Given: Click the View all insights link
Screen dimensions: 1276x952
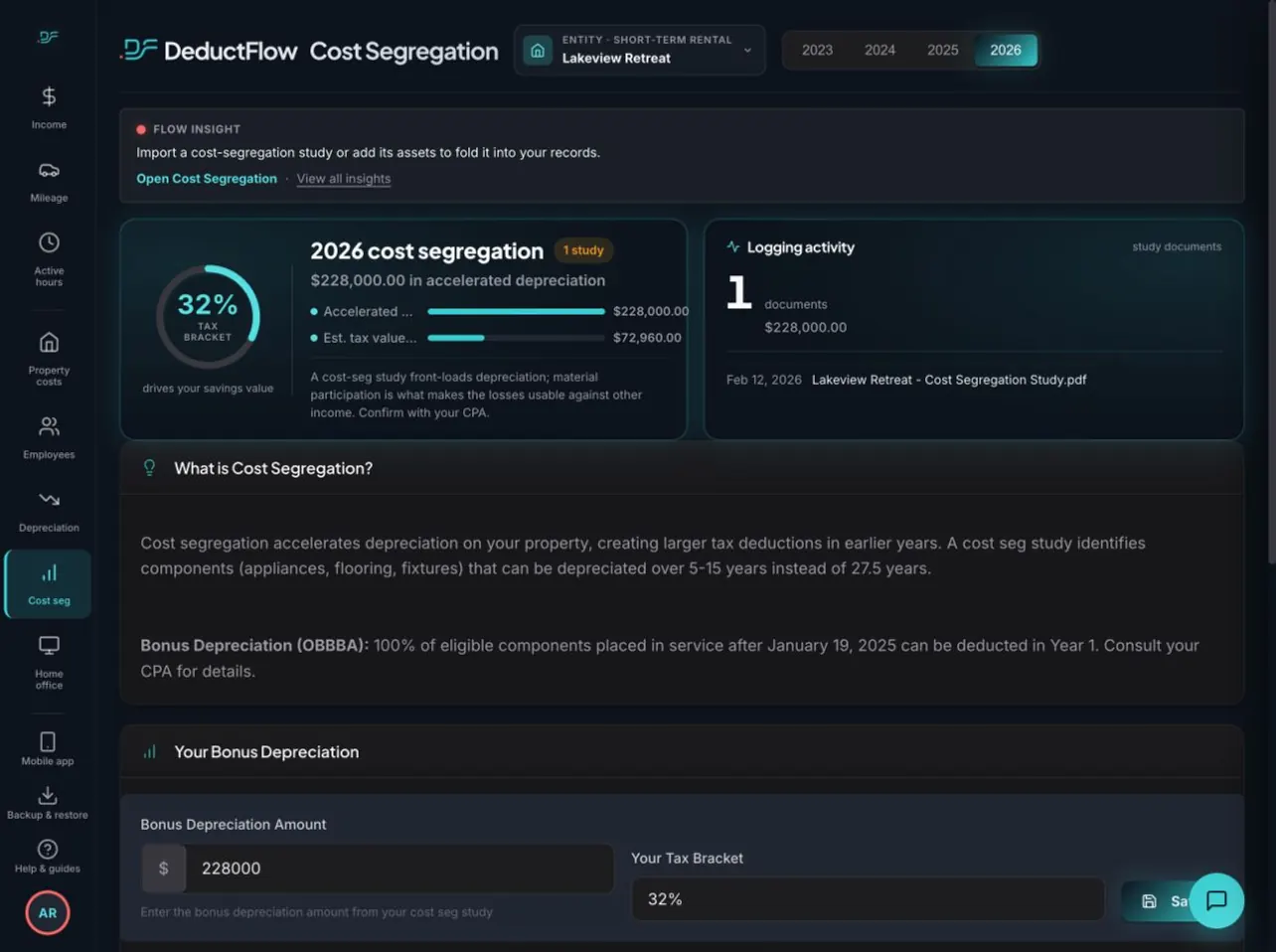Looking at the screenshot, I should pos(344,179).
